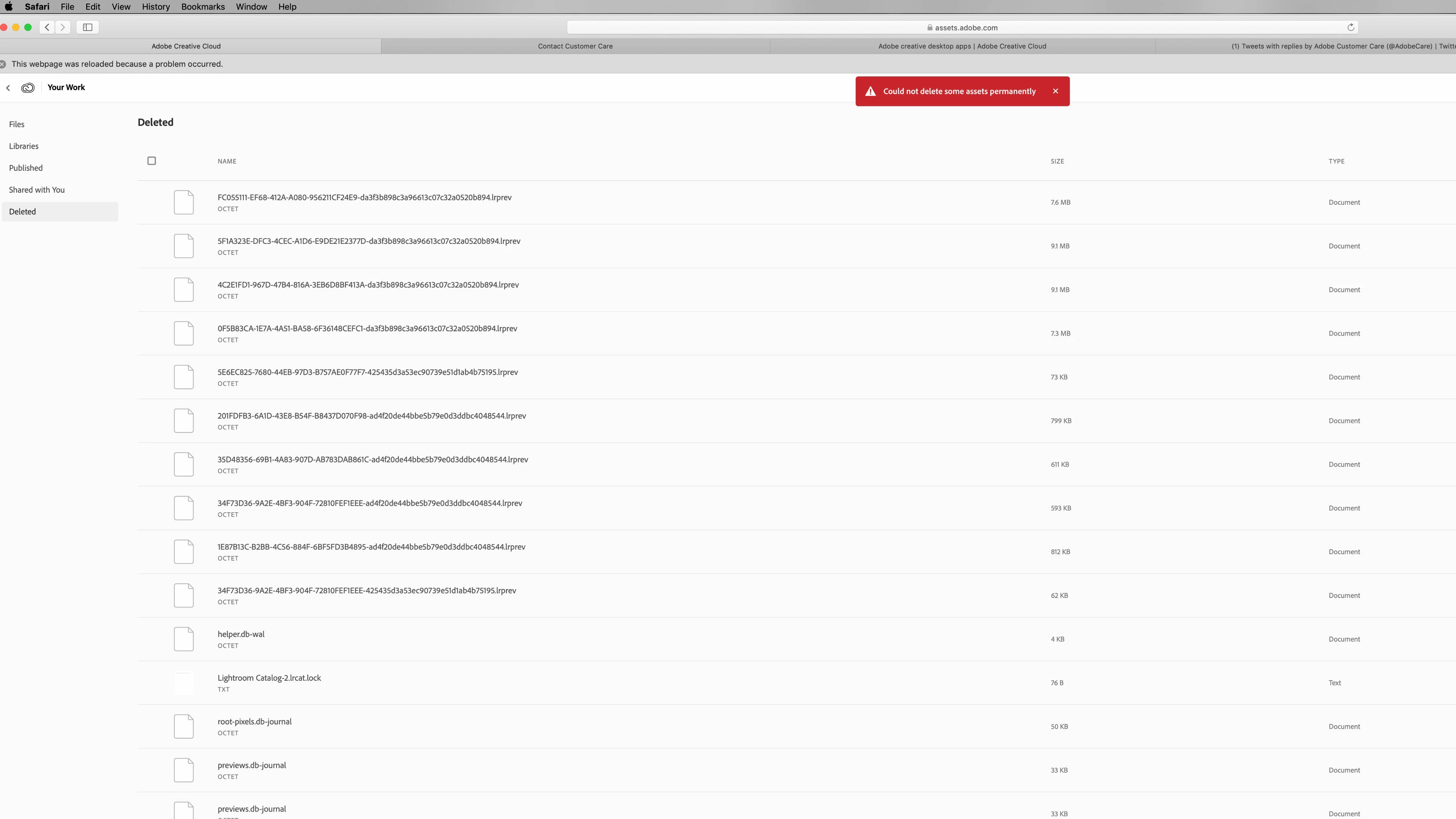The width and height of the screenshot is (1456, 819).
Task: Click Safari's back navigation arrow
Action: tap(48, 27)
